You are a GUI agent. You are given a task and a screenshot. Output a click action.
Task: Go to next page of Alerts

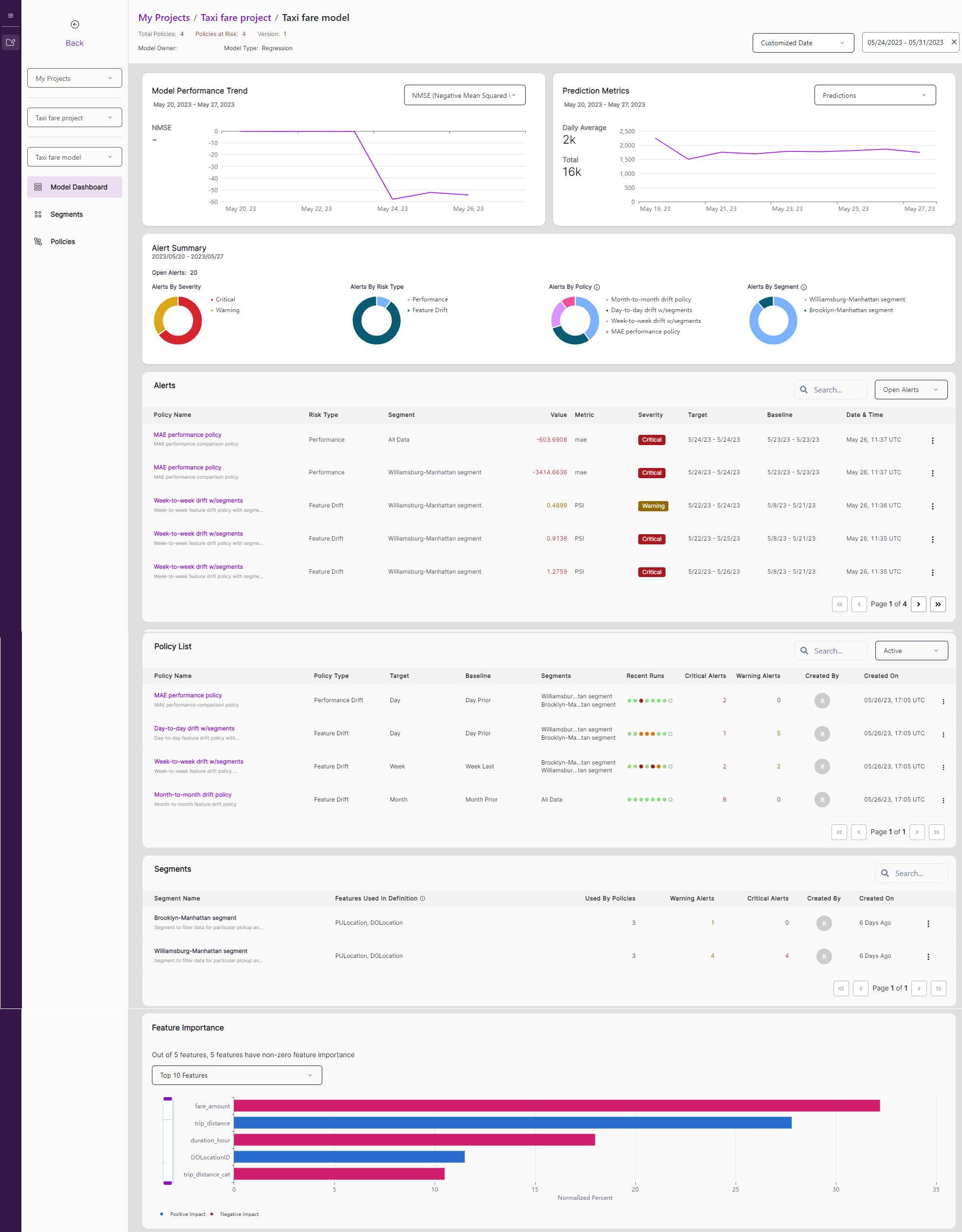(x=919, y=604)
